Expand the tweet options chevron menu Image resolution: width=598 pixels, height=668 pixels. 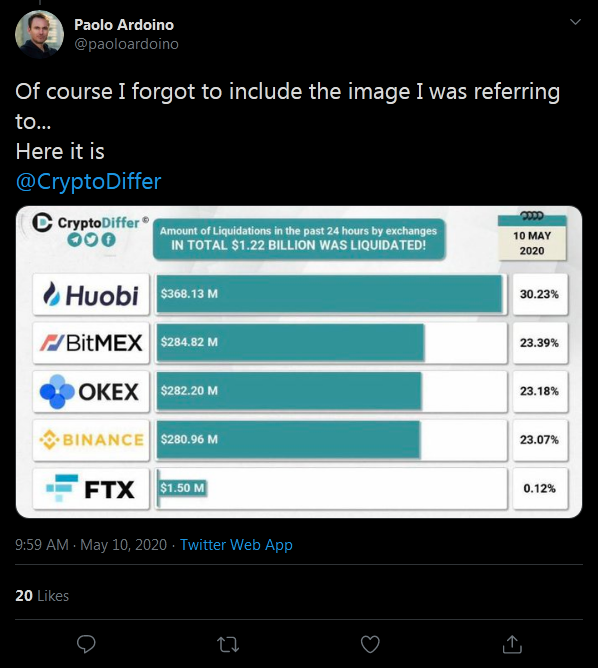click(575, 22)
